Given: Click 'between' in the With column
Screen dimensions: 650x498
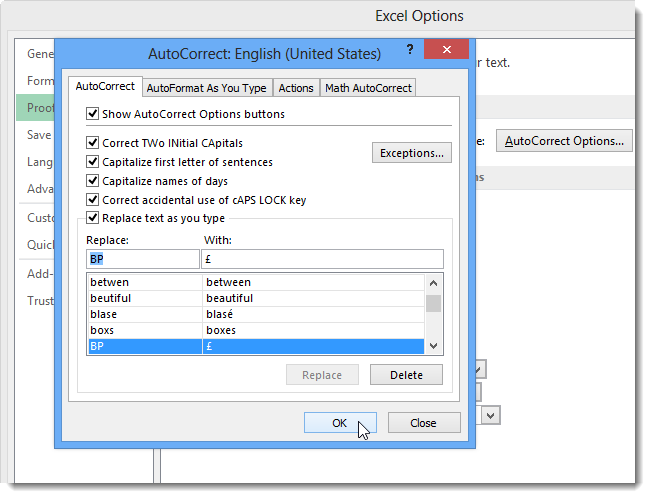Looking at the screenshot, I should coord(228,282).
